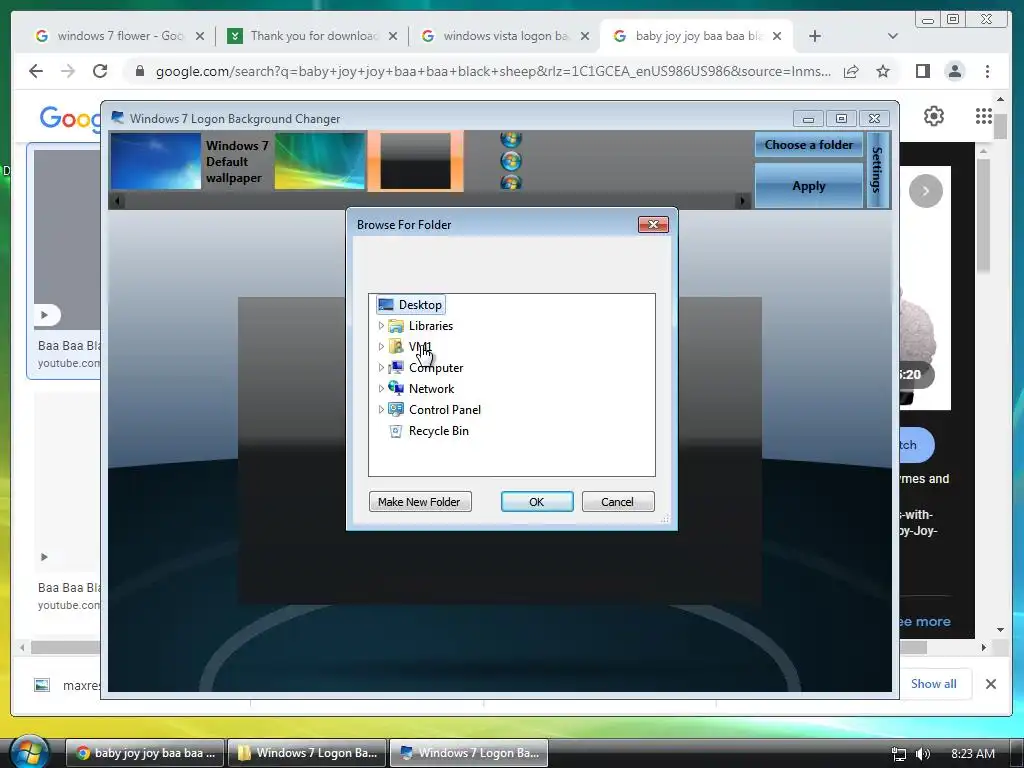Expand the Control Panel tree node
1024x768 pixels.
(381, 409)
